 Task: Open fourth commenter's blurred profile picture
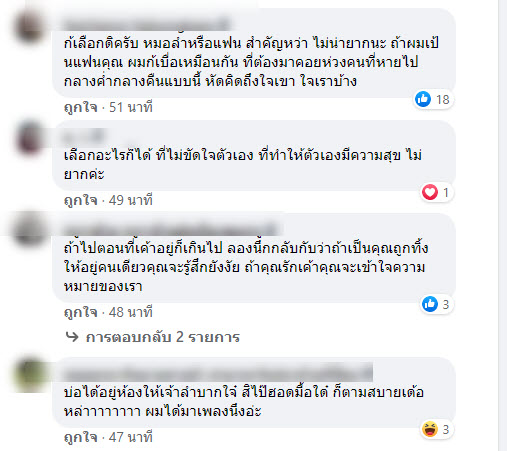click(x=31, y=373)
